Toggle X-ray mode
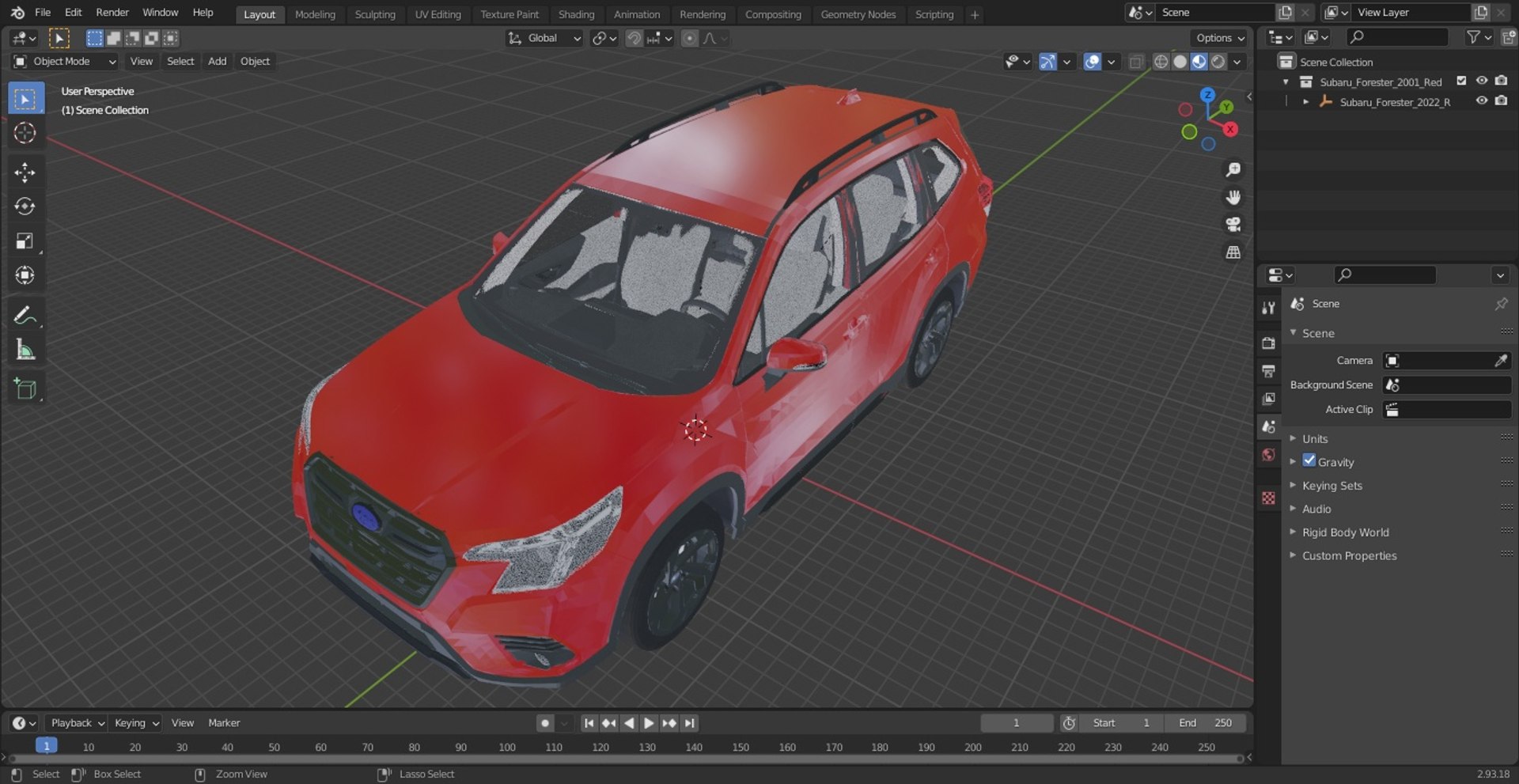 [x=1136, y=62]
